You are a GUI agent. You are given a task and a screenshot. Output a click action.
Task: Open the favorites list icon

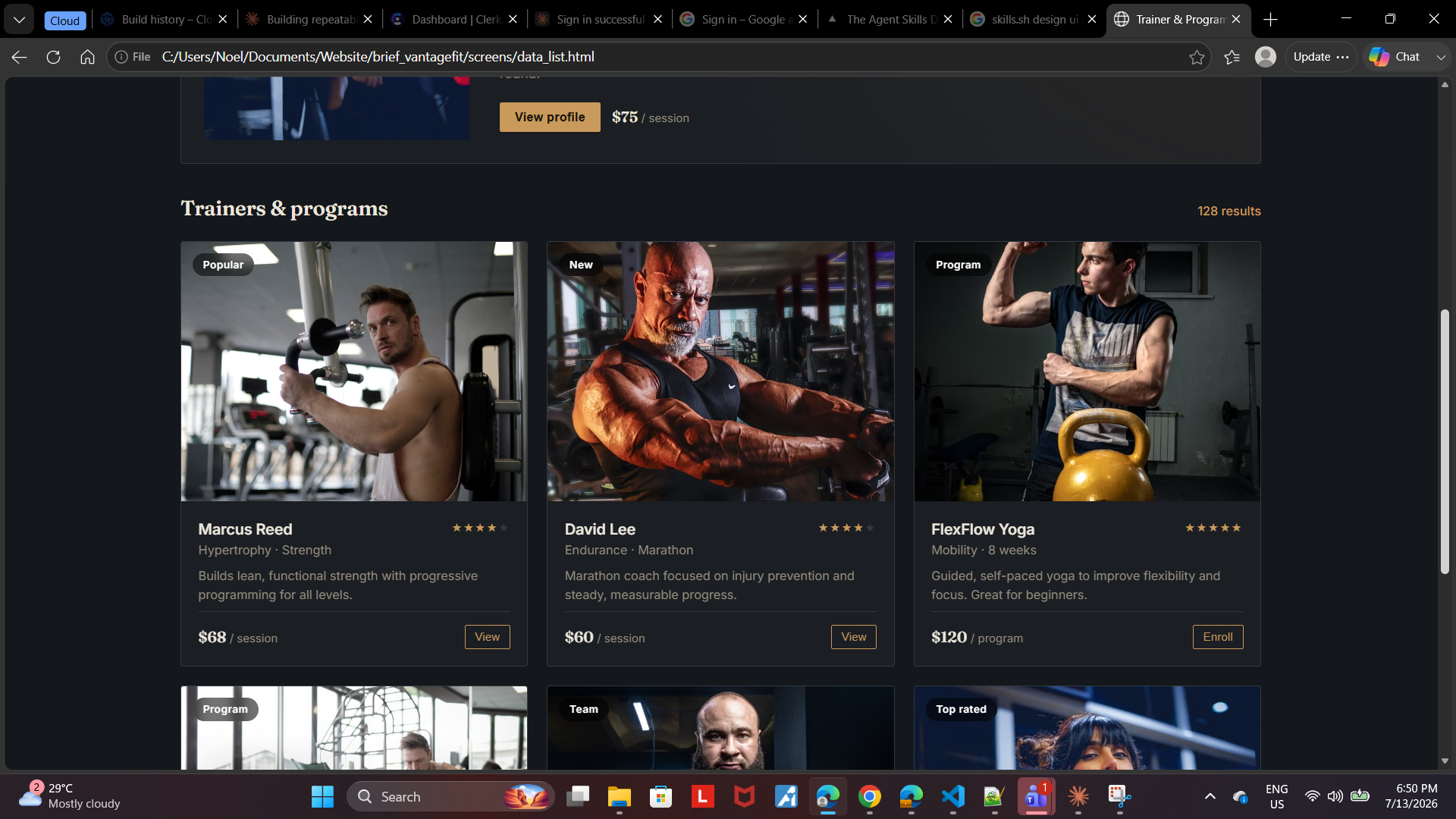tap(1232, 57)
